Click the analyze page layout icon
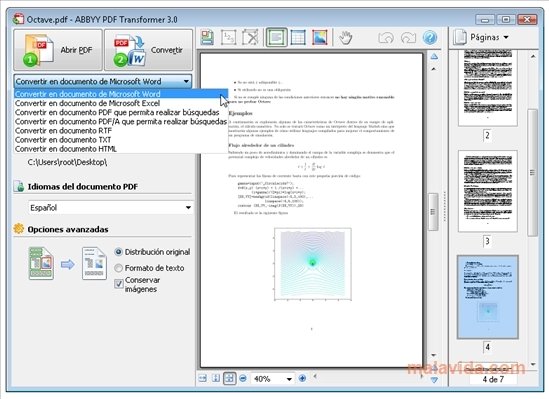This screenshot has width=549, height=399. pos(207,37)
